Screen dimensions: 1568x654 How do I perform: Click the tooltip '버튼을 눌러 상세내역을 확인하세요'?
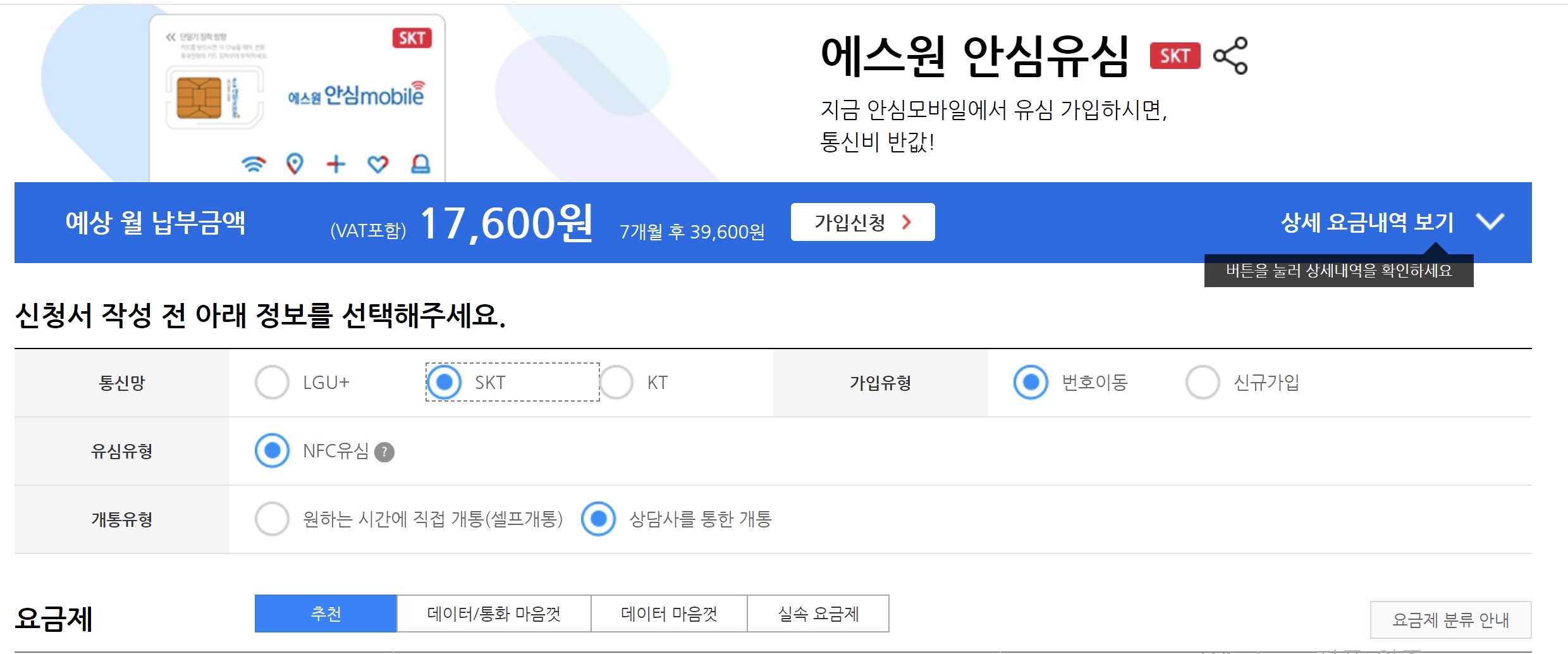1338,271
